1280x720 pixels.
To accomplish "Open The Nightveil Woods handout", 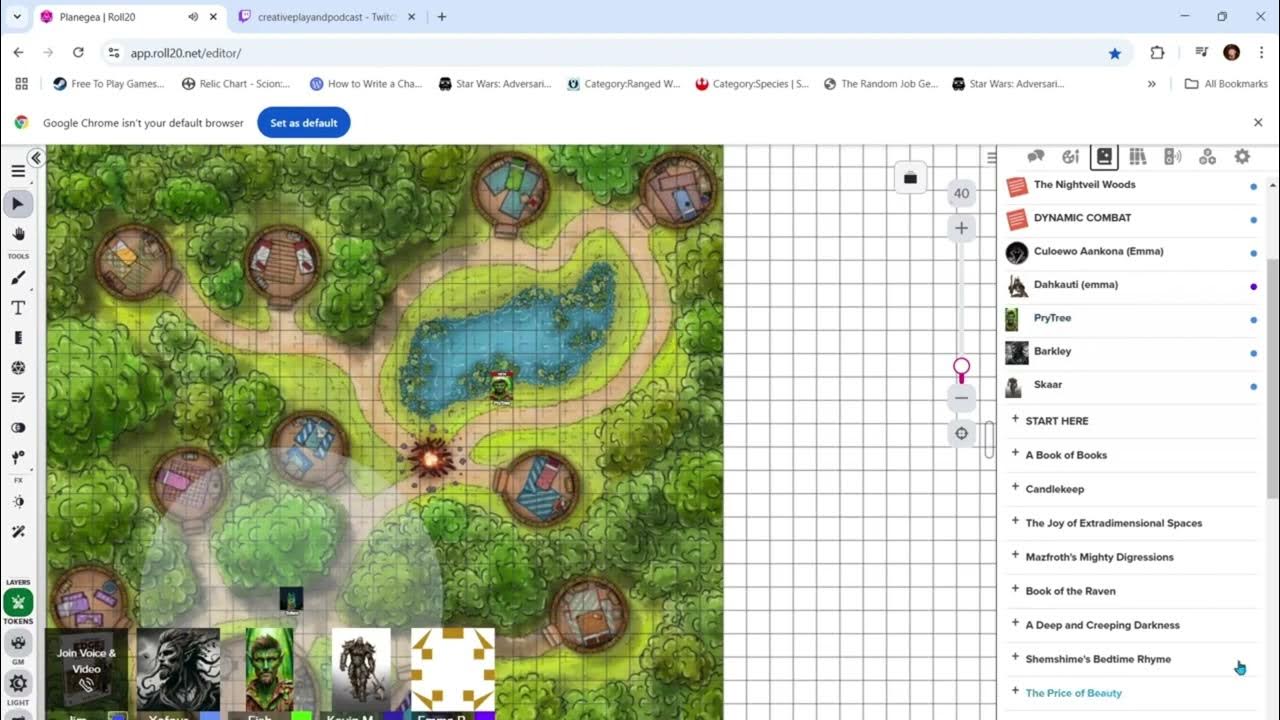I will (1084, 185).
